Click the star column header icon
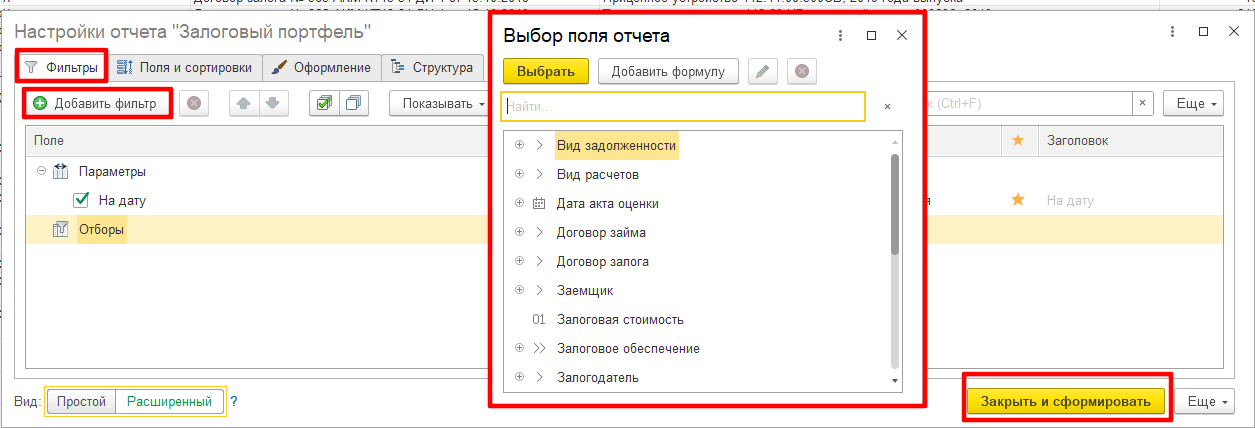 pos(1018,141)
